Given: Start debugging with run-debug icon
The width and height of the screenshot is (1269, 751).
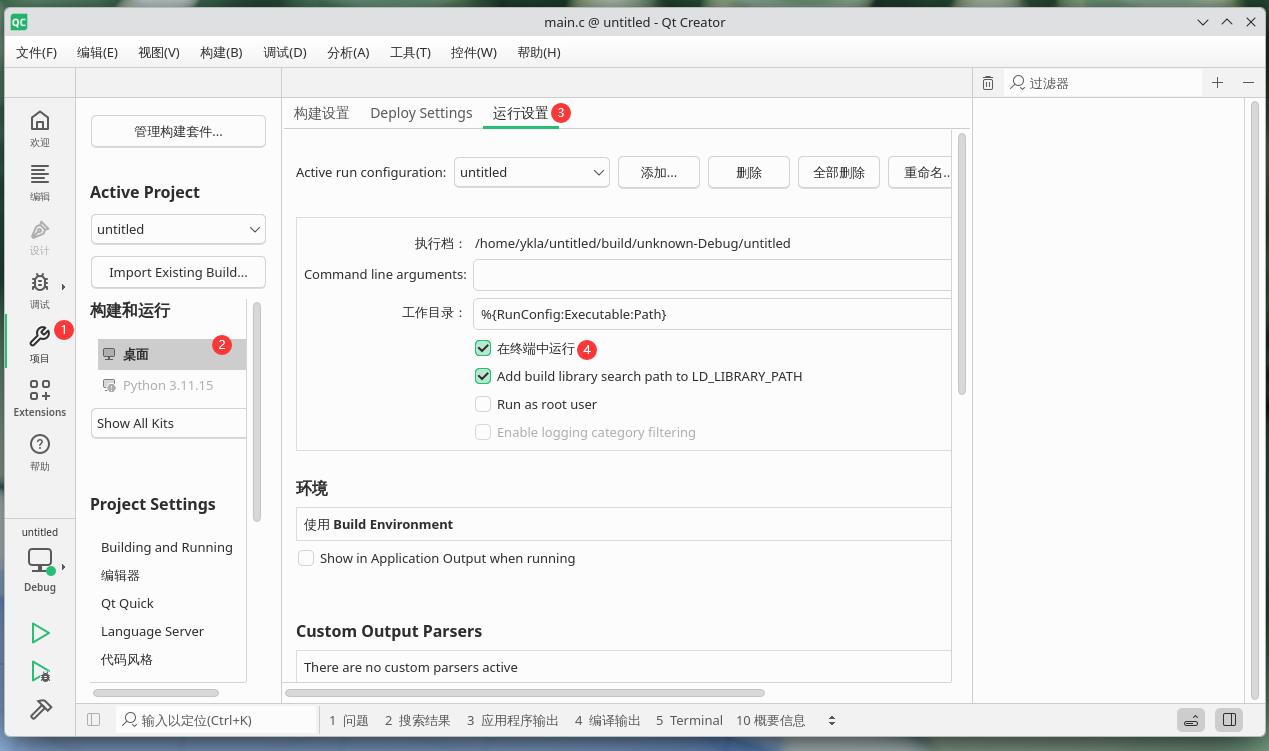Looking at the screenshot, I should click(40, 671).
